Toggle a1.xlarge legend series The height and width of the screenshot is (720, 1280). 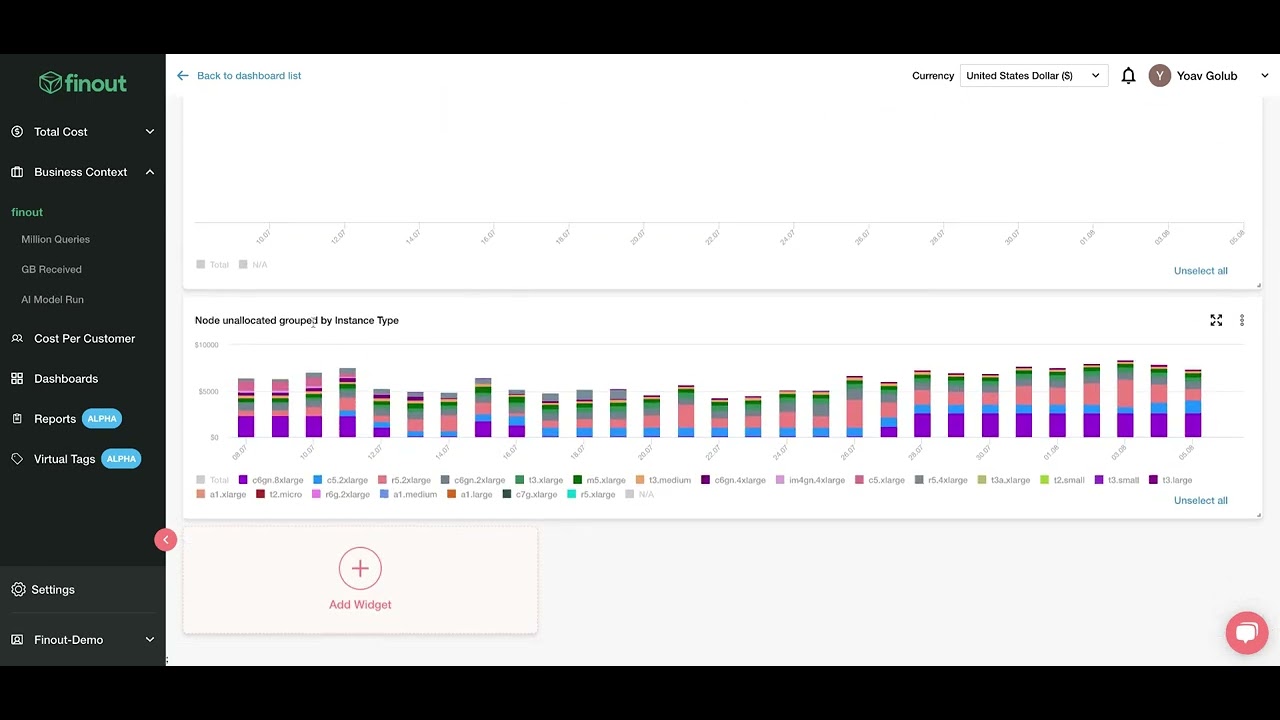click(221, 494)
